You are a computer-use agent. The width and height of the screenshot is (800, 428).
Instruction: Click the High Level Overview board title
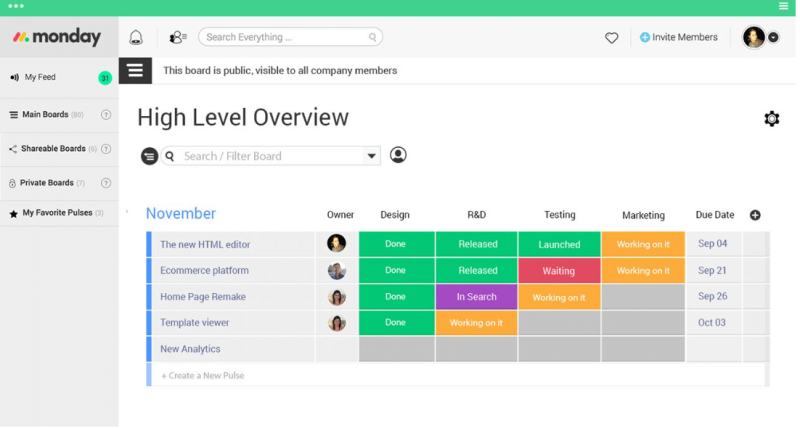(243, 117)
